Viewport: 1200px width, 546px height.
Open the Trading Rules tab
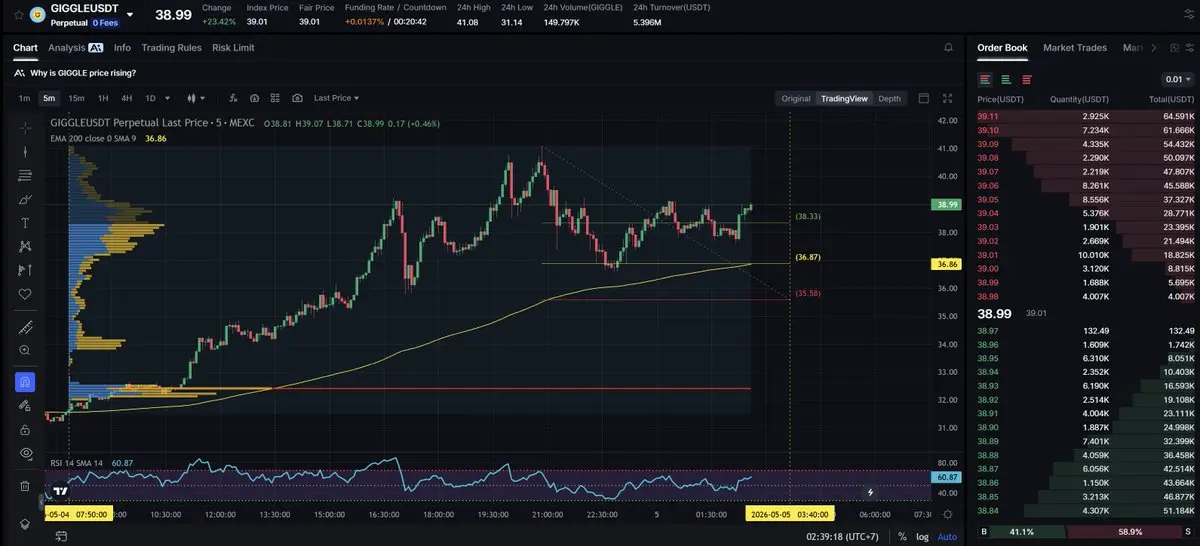171,47
